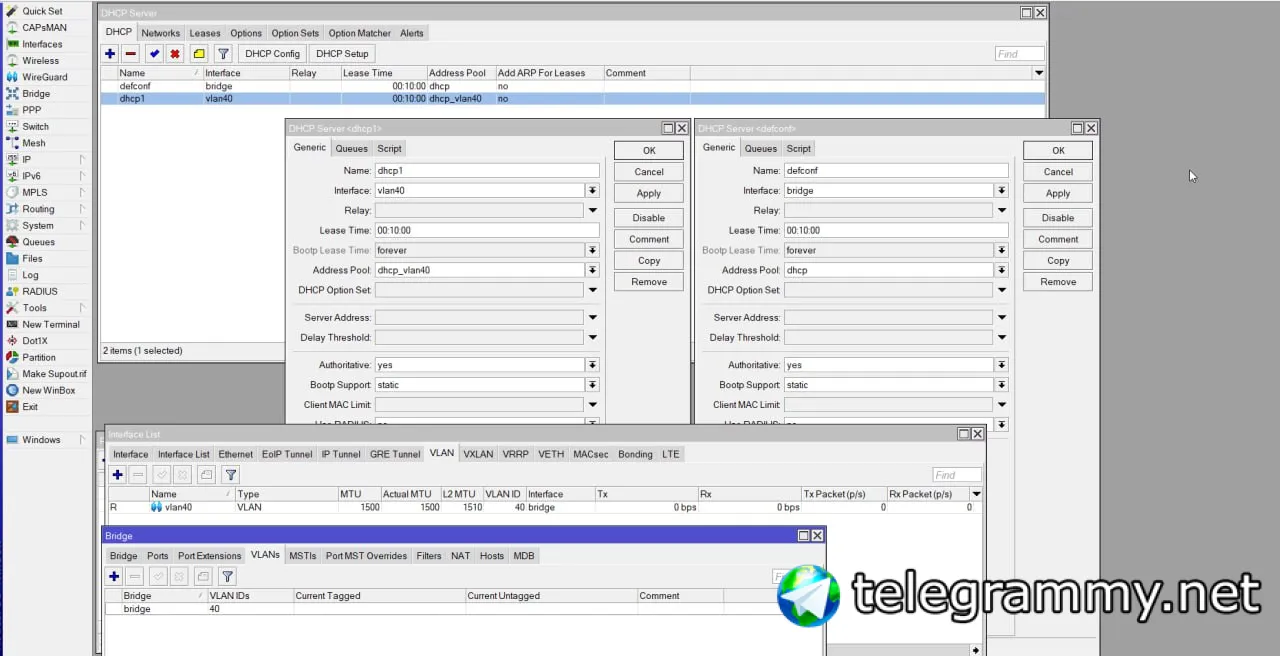Open Bootp Support dropdown in defconf dialog
Viewport: 1280px width, 656px height.
tap(1001, 386)
